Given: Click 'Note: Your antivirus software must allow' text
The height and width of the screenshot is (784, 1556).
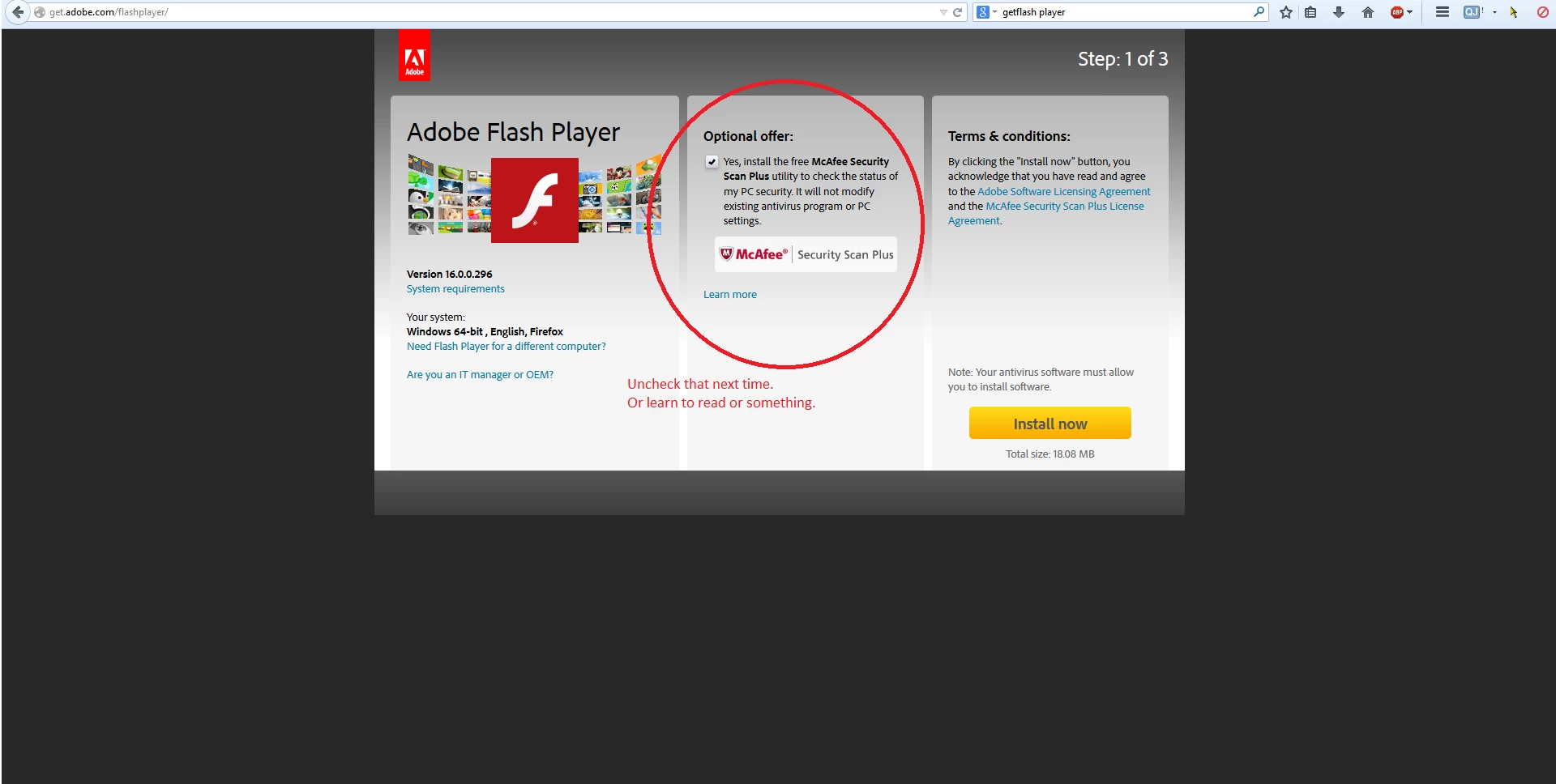Looking at the screenshot, I should coord(1041,373).
